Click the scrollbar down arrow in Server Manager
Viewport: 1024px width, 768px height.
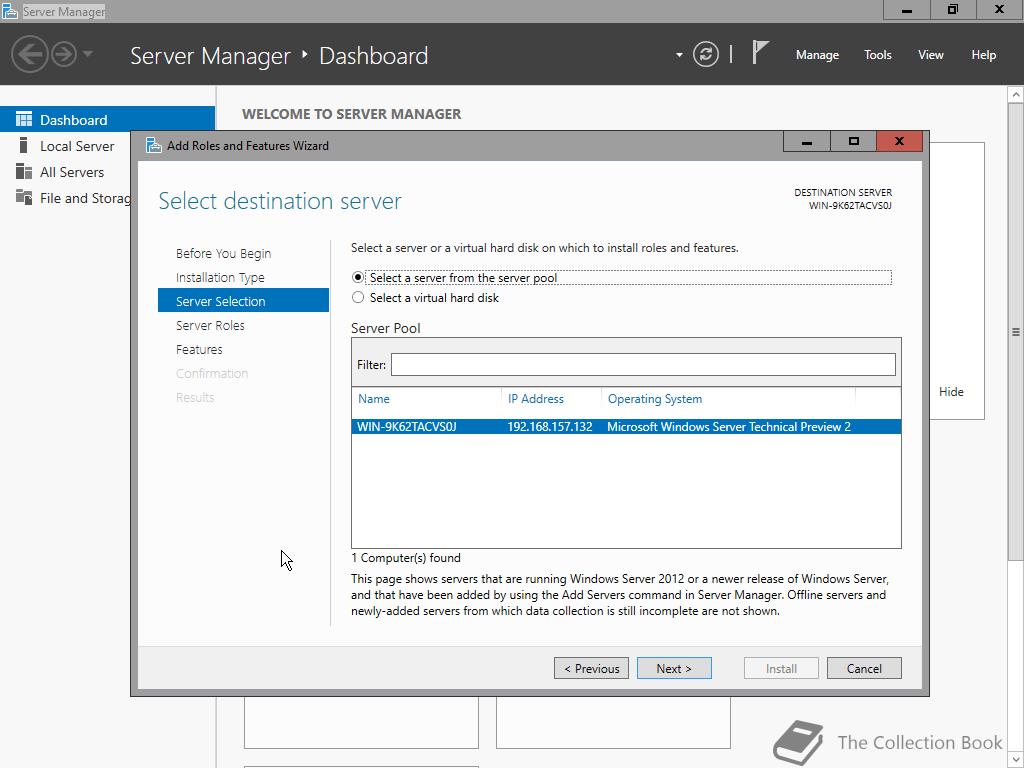tap(1016, 760)
